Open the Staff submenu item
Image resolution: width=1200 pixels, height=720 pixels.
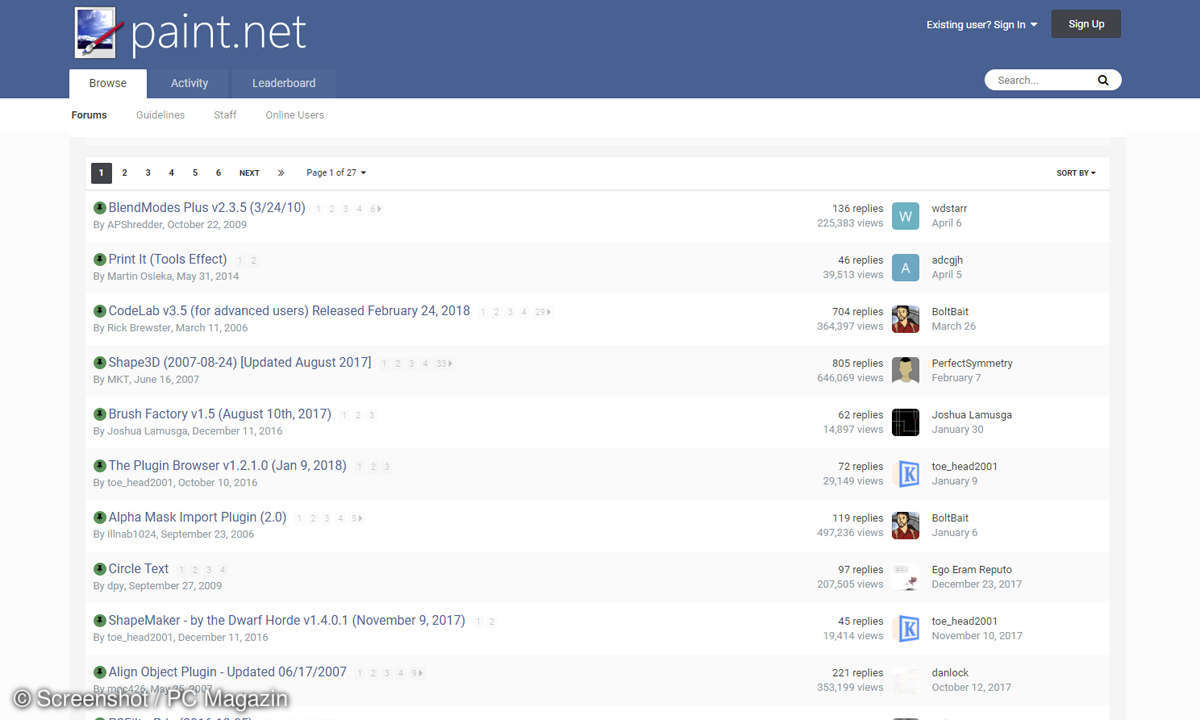pos(225,115)
